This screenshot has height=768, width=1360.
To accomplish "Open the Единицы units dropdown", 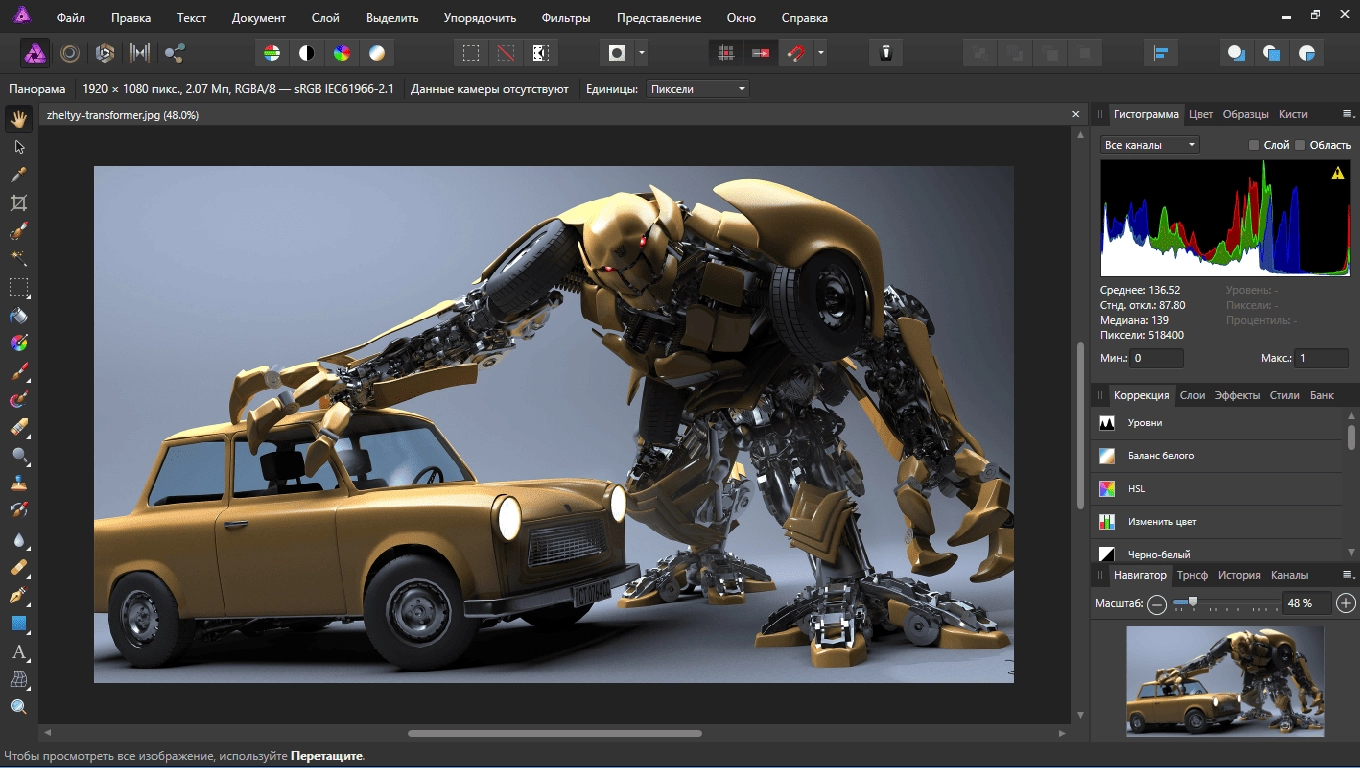I will point(697,89).
